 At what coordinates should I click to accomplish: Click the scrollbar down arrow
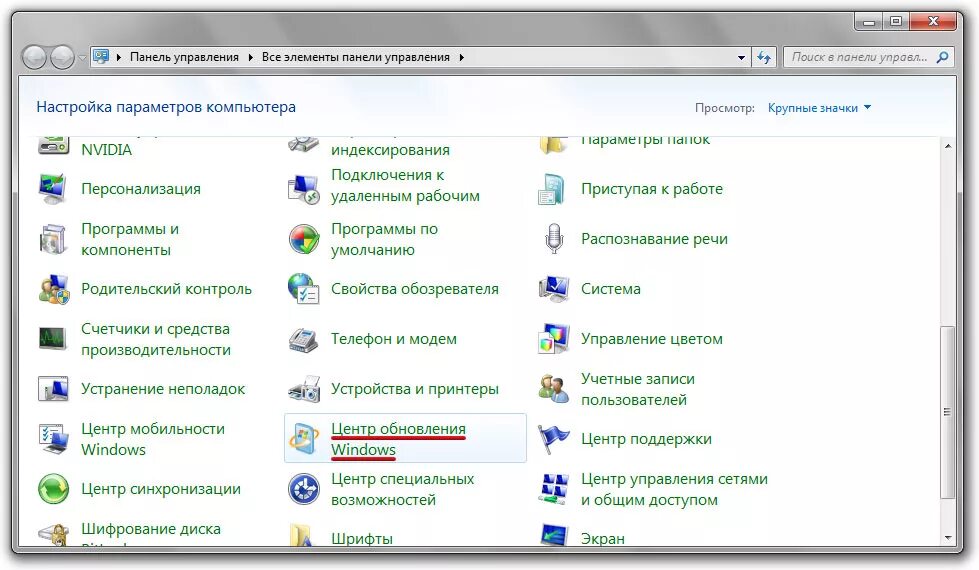point(948,538)
